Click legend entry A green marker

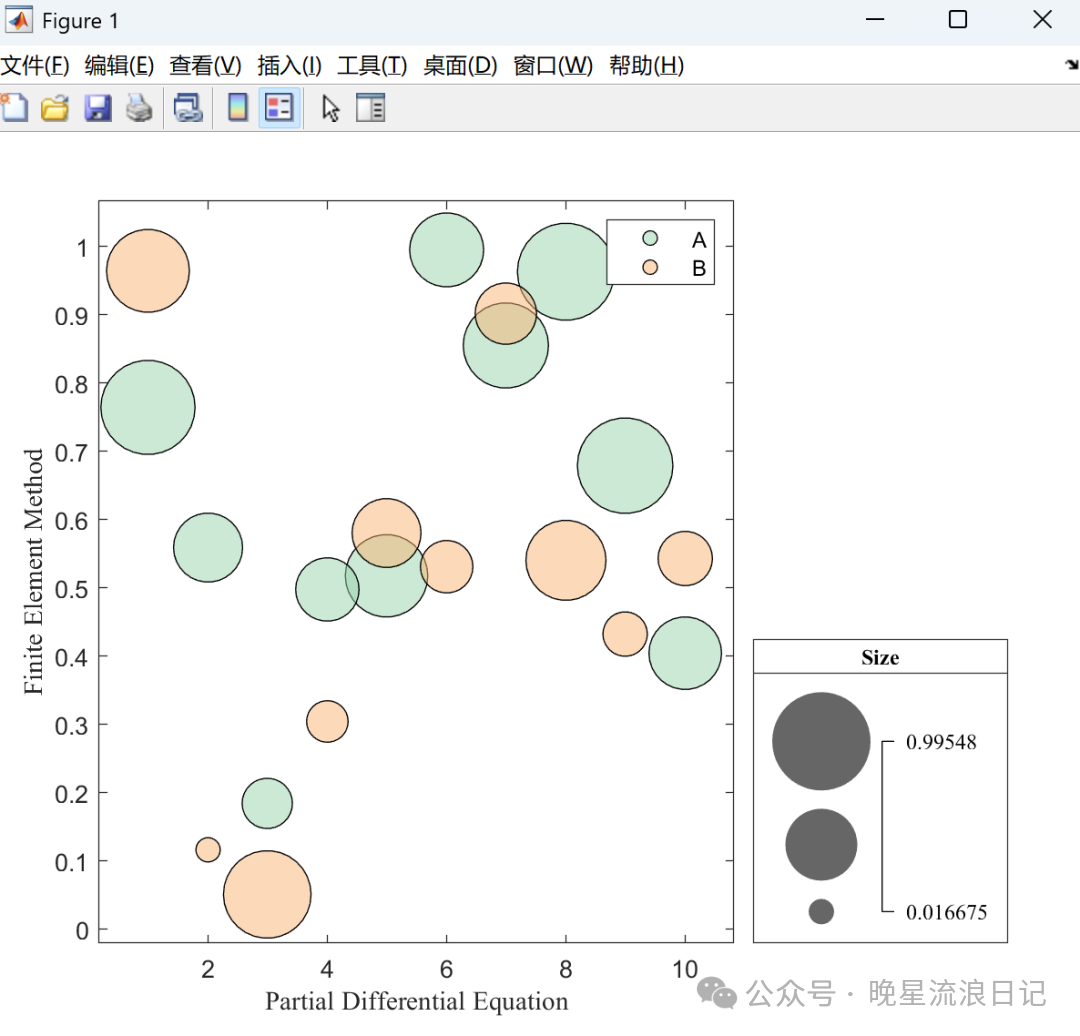pyautogui.click(x=650, y=238)
